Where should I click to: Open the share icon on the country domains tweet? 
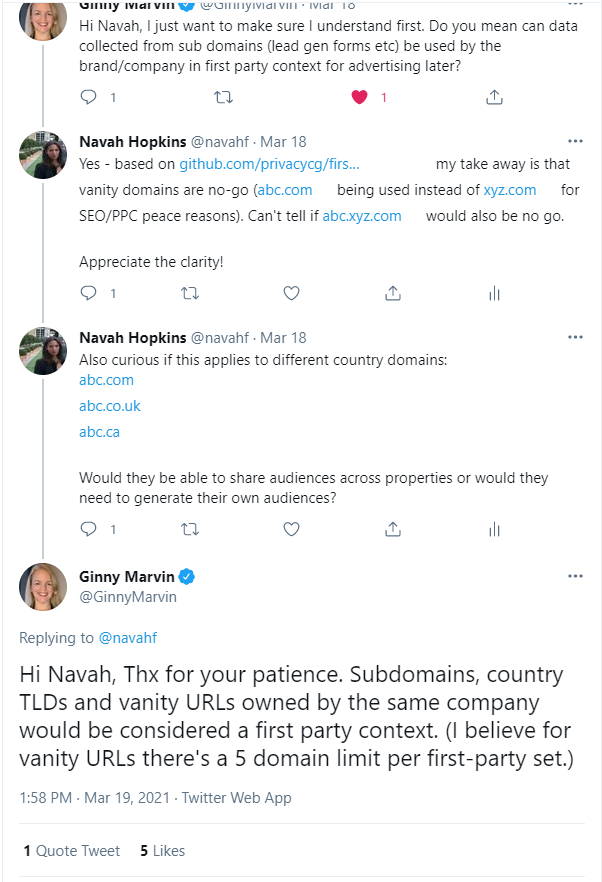point(392,529)
